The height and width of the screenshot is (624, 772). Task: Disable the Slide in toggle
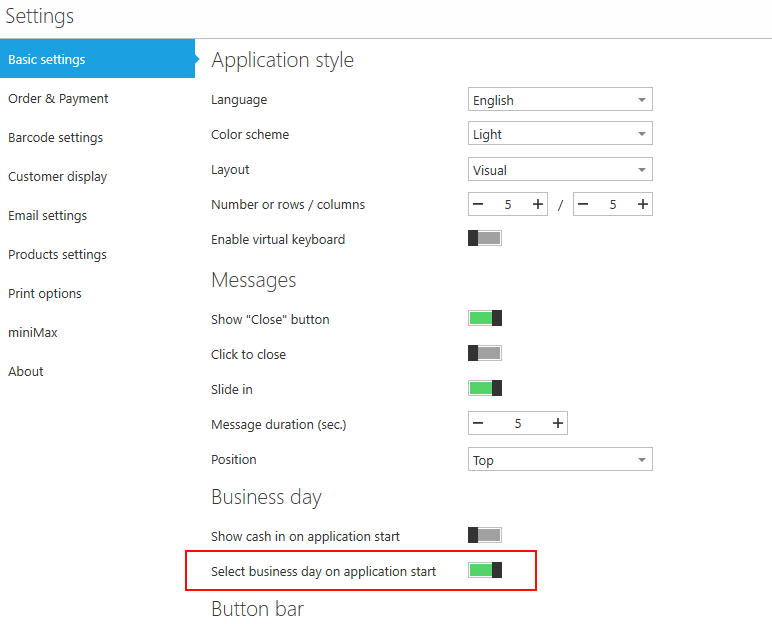485,389
